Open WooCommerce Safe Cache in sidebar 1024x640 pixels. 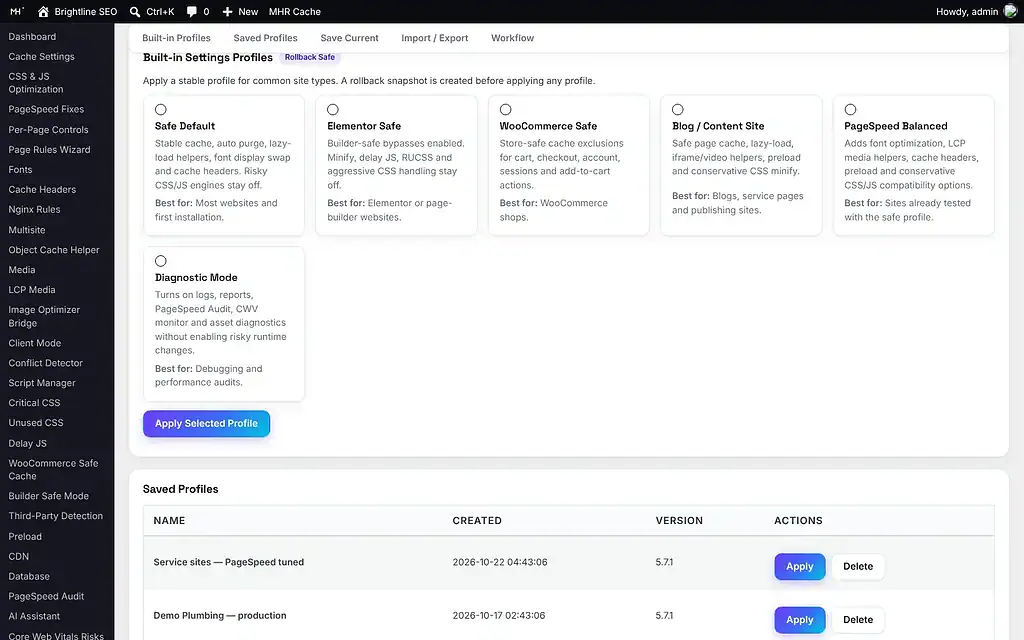coord(53,470)
